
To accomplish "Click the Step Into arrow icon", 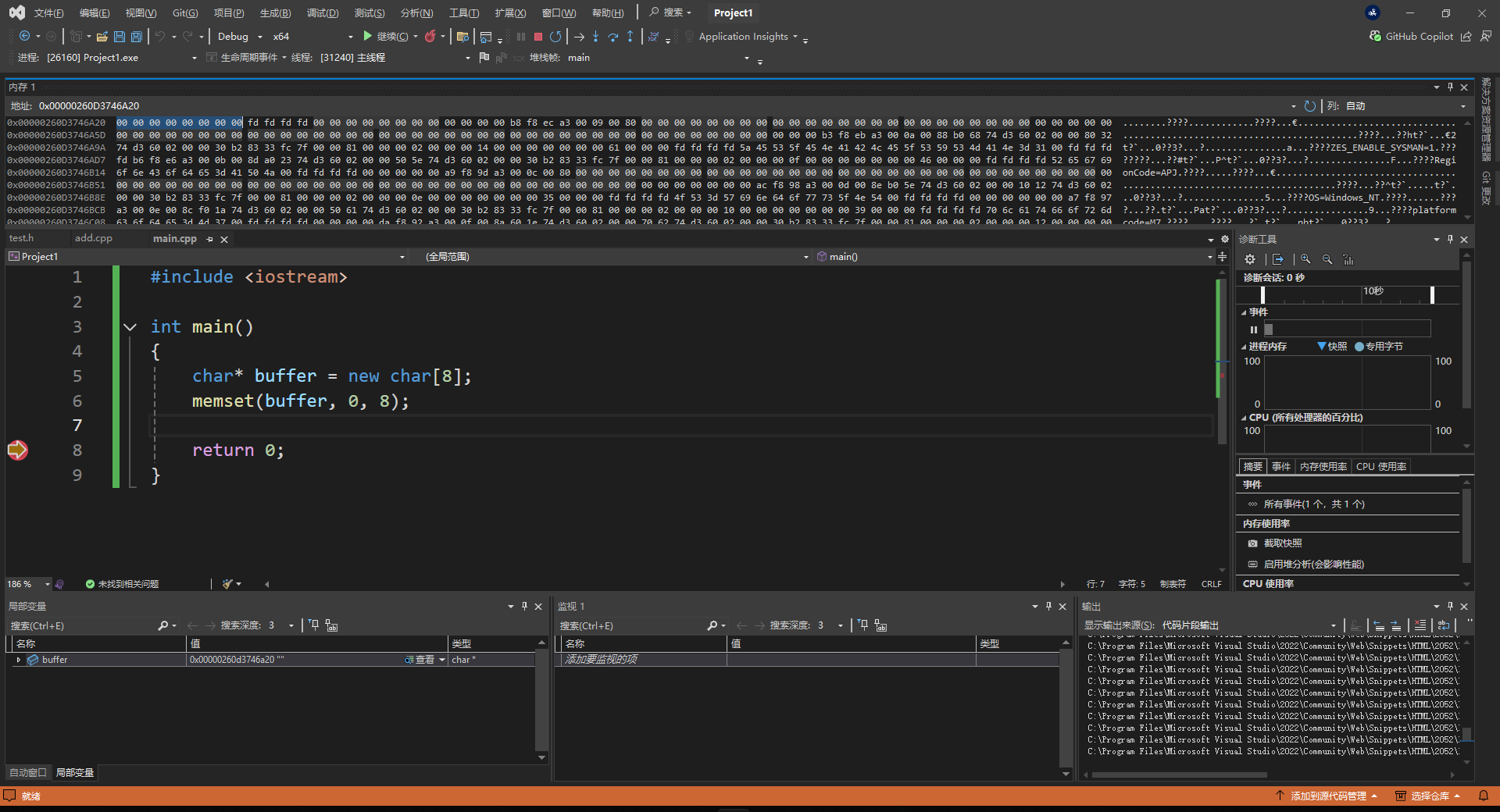I will click(x=595, y=37).
